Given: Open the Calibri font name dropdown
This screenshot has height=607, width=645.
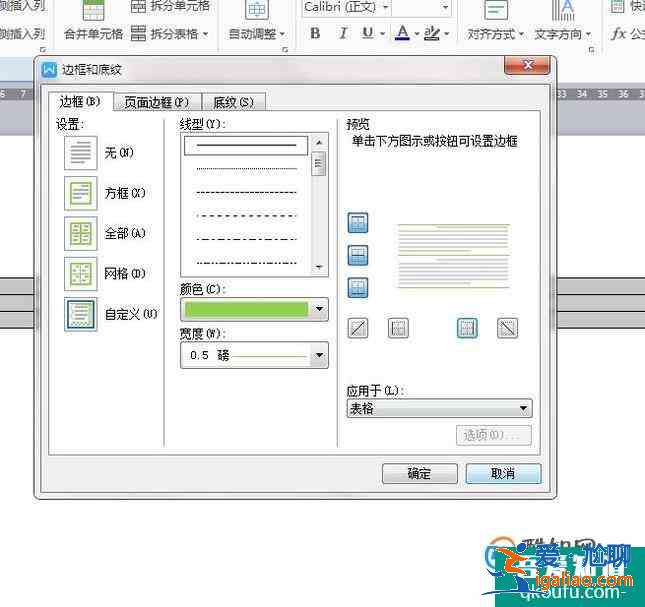Looking at the screenshot, I should coord(385,7).
